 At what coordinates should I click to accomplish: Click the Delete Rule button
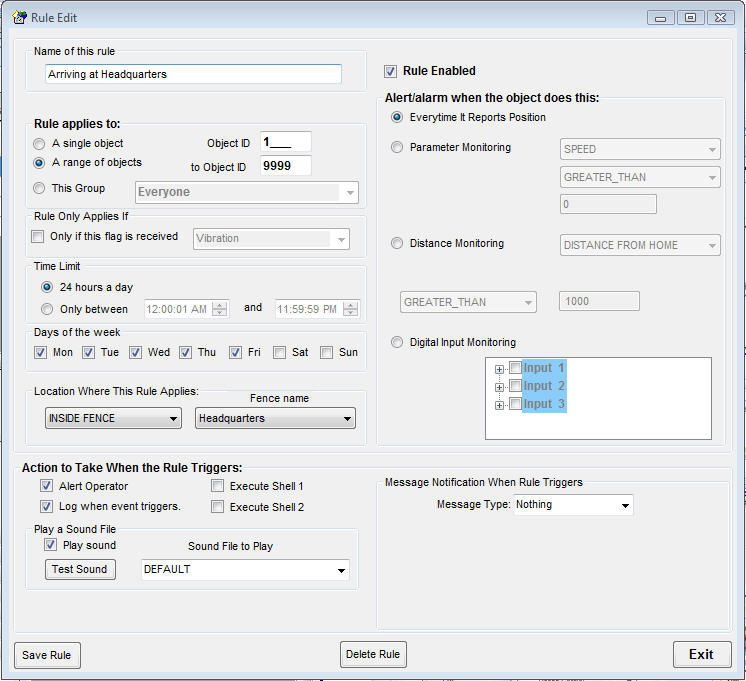click(373, 655)
